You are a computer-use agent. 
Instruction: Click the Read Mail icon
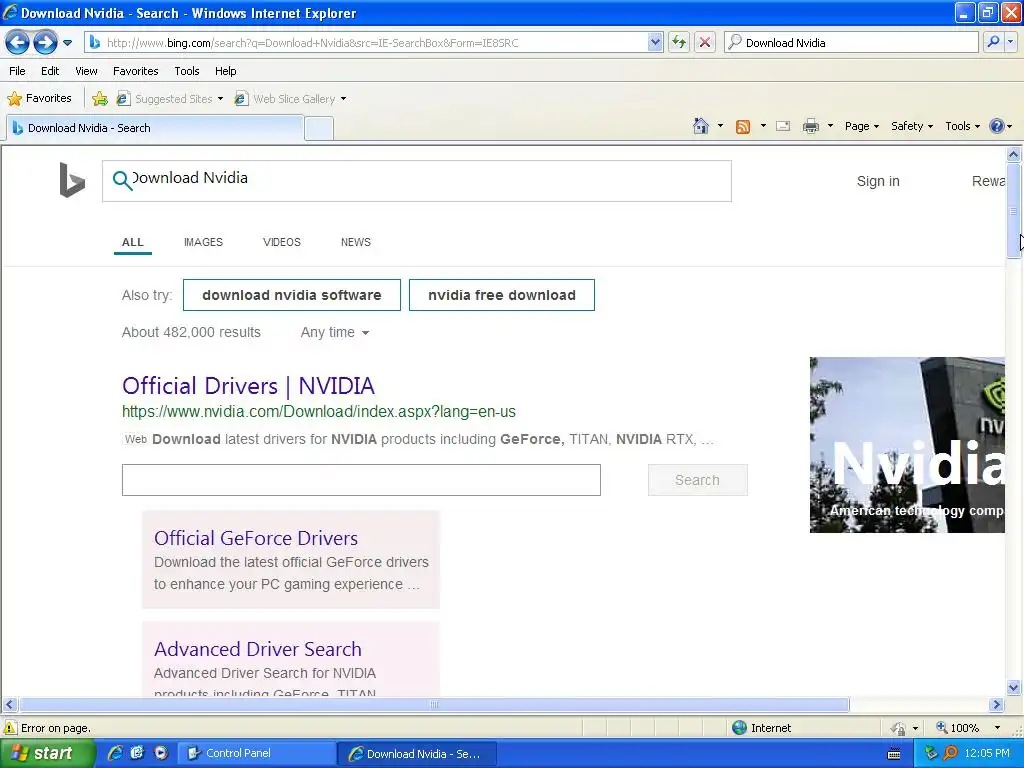click(x=783, y=126)
